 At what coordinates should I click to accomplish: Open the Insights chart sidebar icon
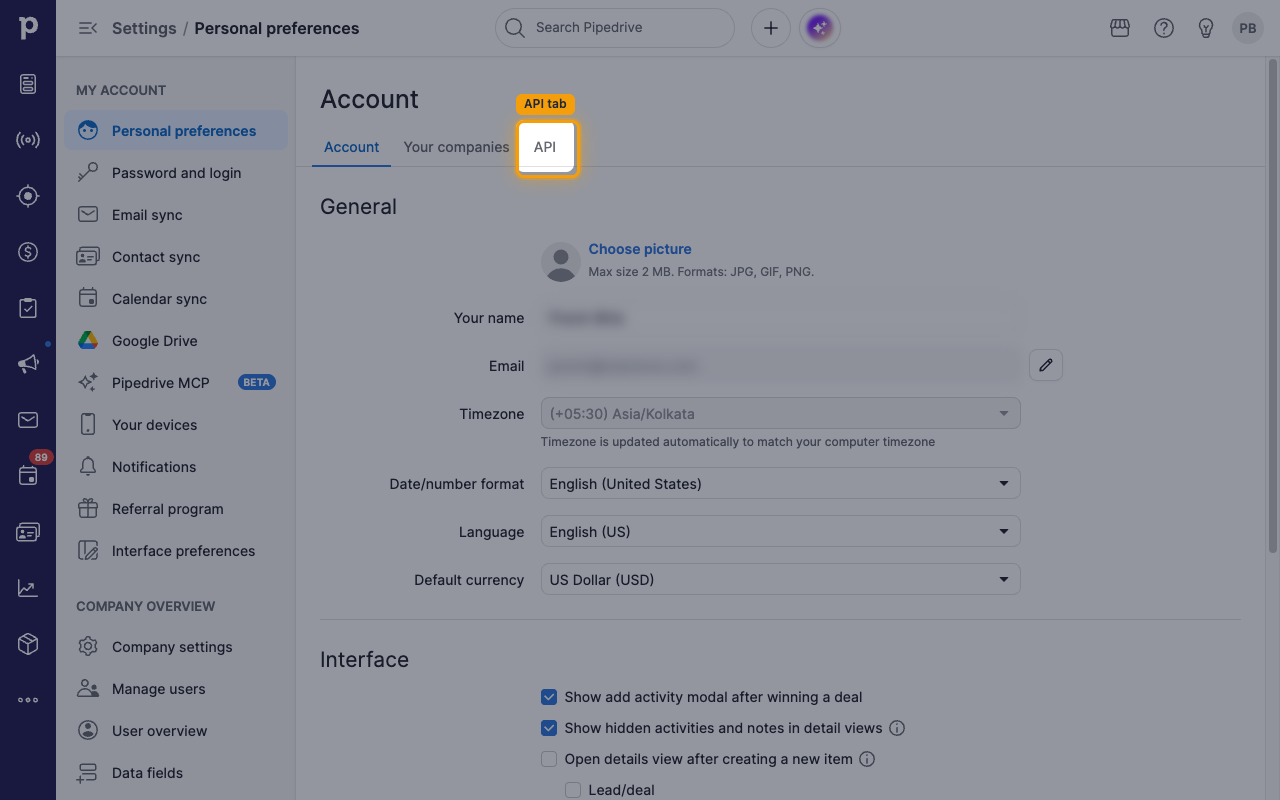pos(28,588)
